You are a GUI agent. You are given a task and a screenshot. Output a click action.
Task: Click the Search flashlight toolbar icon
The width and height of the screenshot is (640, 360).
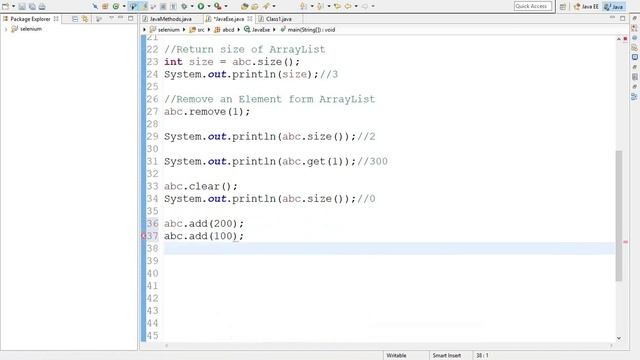pos(266,6)
